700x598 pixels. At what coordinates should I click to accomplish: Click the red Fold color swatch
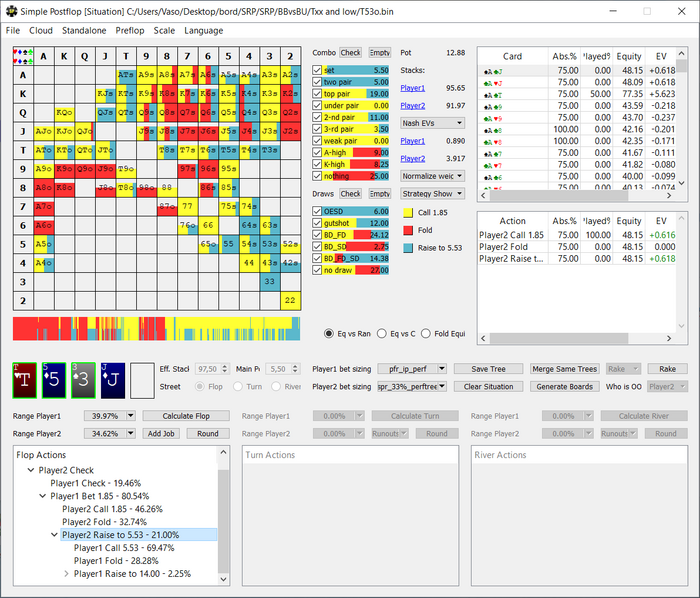408,230
